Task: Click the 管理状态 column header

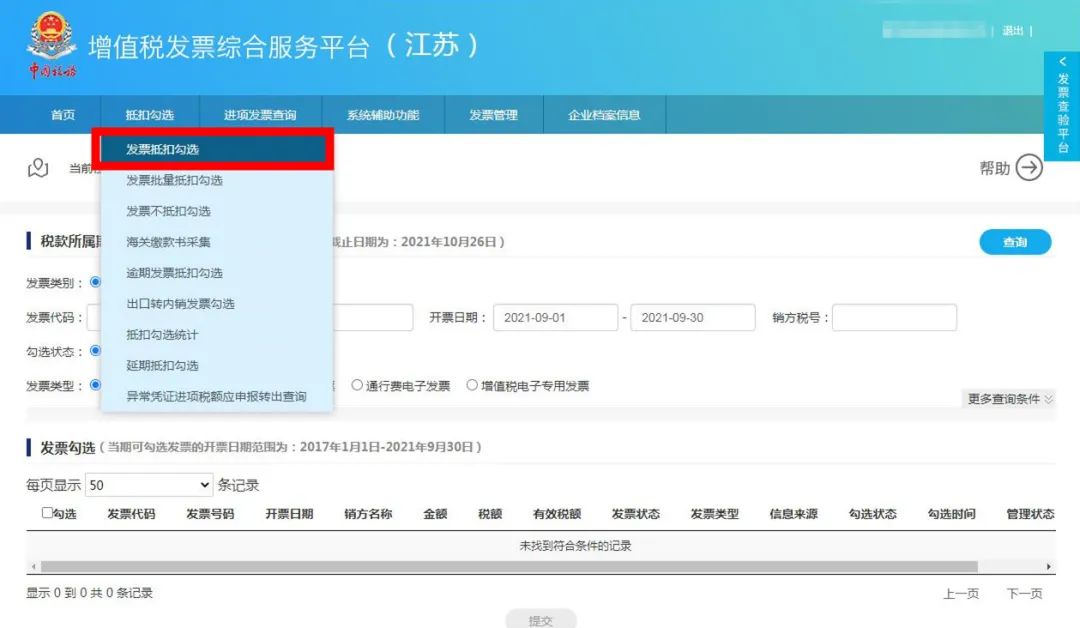Action: [x=1030, y=514]
